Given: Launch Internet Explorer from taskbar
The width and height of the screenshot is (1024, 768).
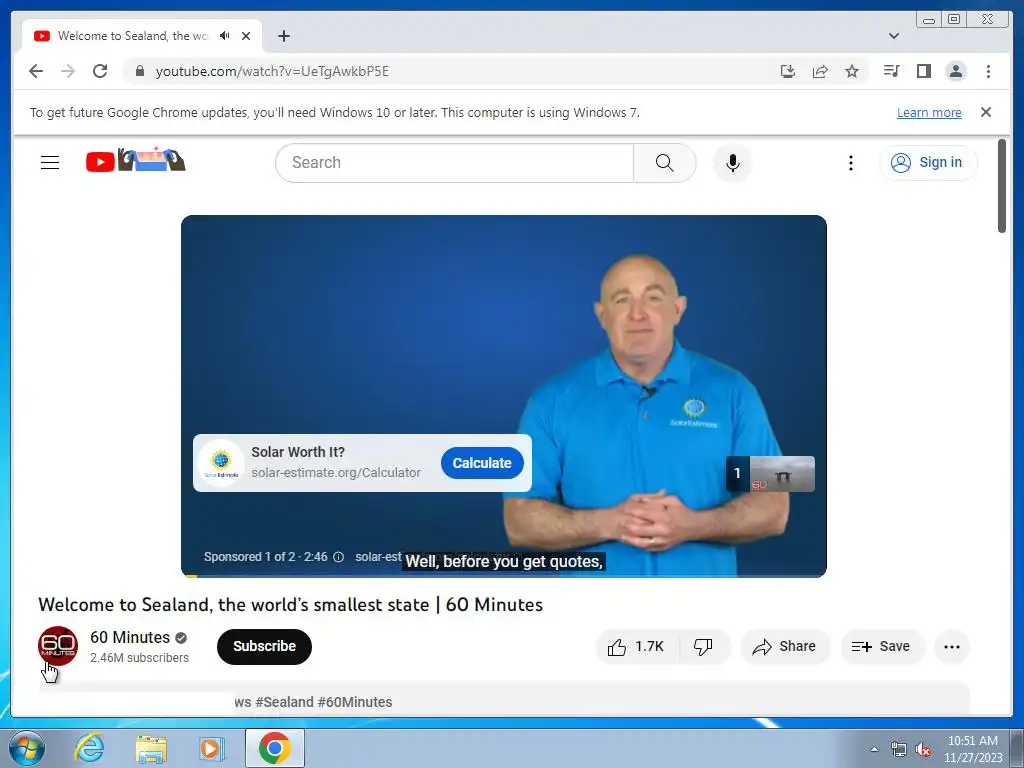Looking at the screenshot, I should tap(89, 748).
